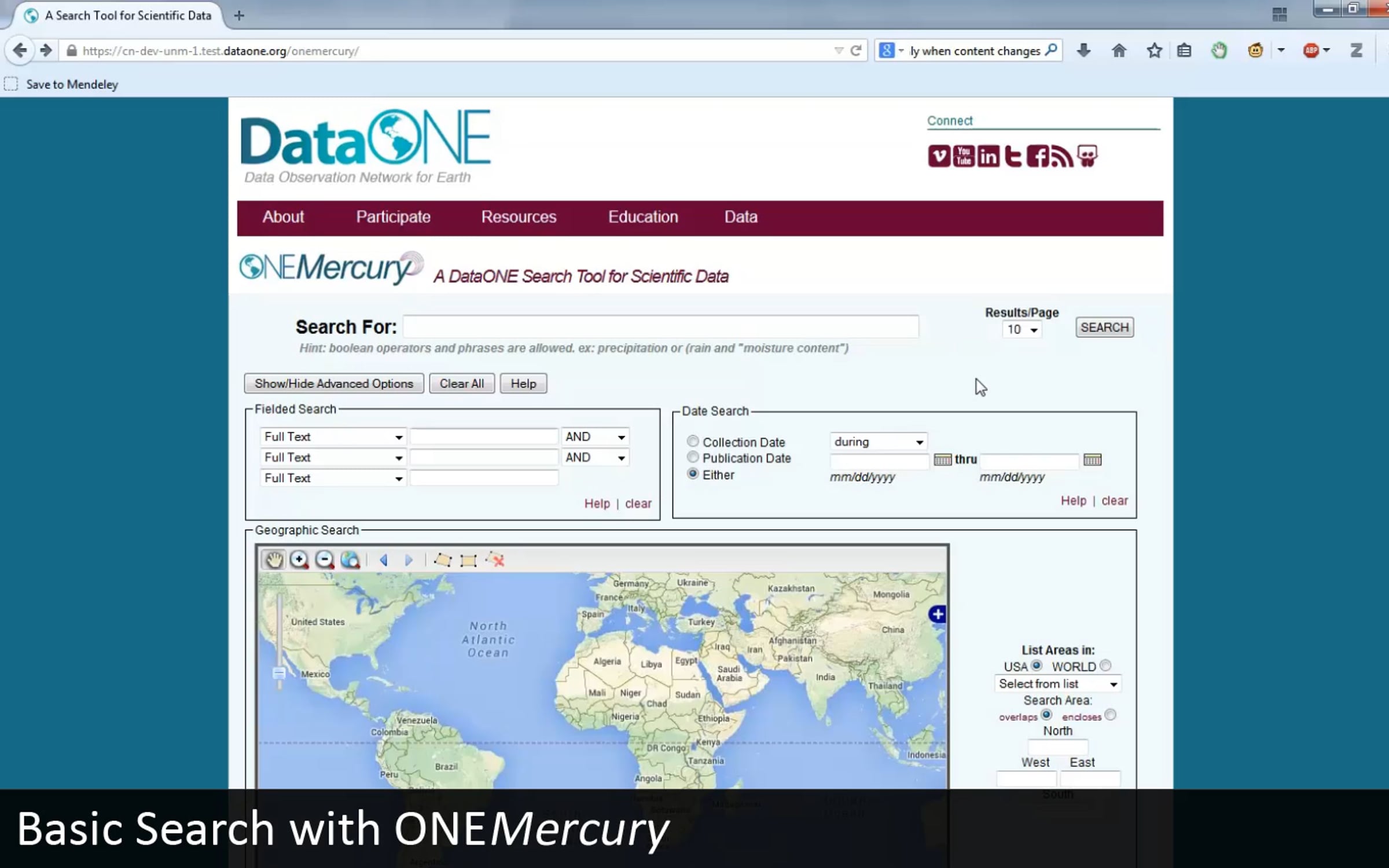Click the map zoom-in magnifier tool
Viewport: 1389px width, 868px height.
[x=299, y=560]
